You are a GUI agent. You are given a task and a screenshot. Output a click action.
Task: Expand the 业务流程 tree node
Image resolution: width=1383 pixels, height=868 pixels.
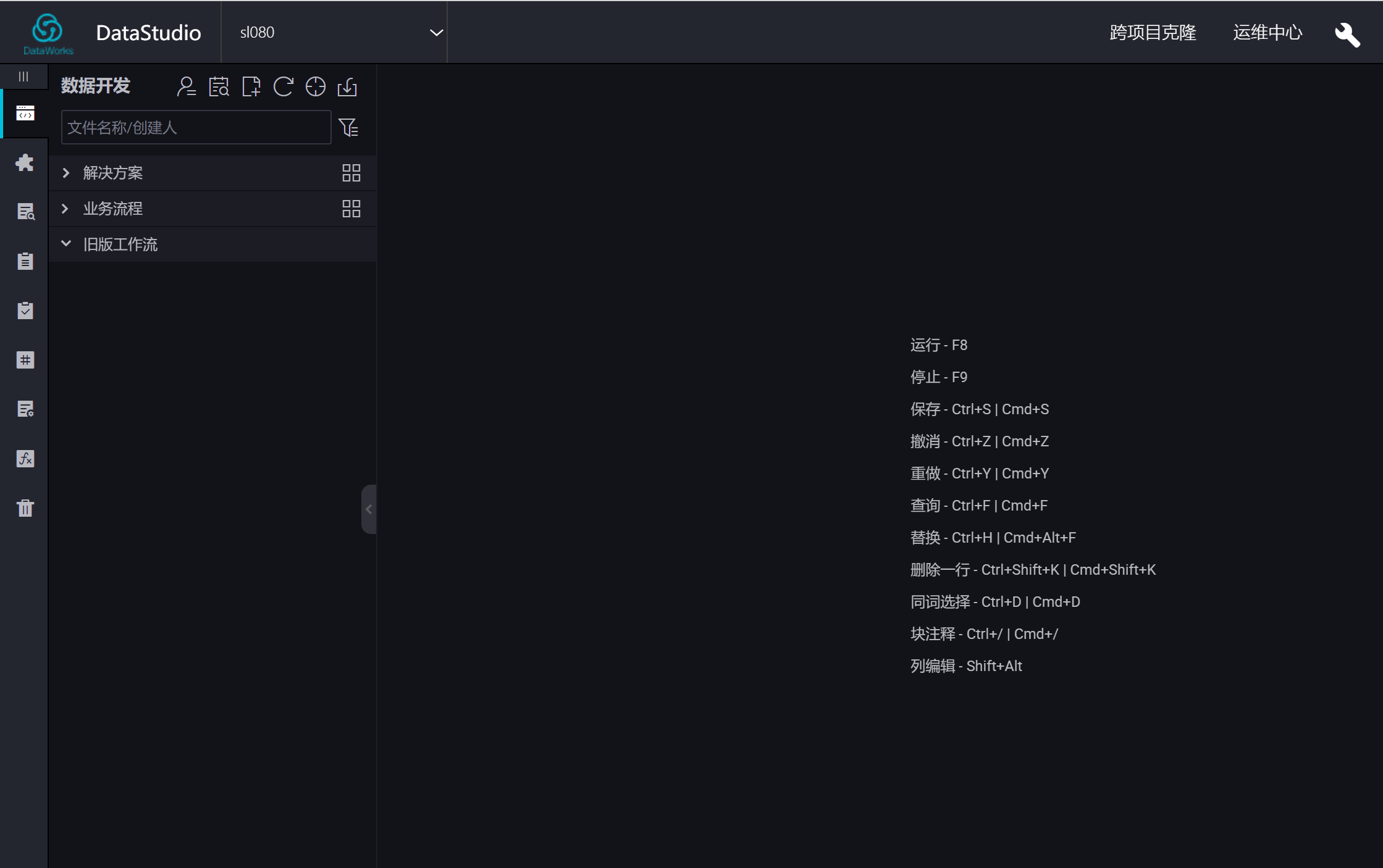(66, 209)
